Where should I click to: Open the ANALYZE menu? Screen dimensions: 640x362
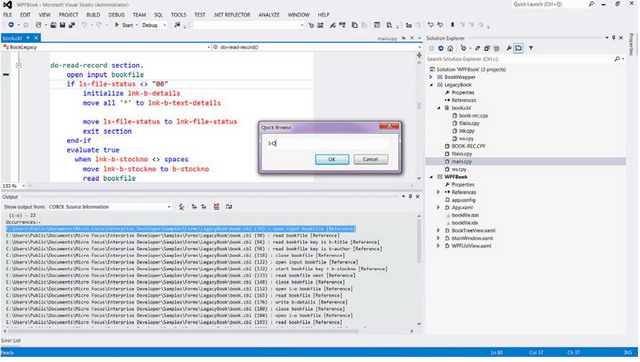tap(269, 15)
